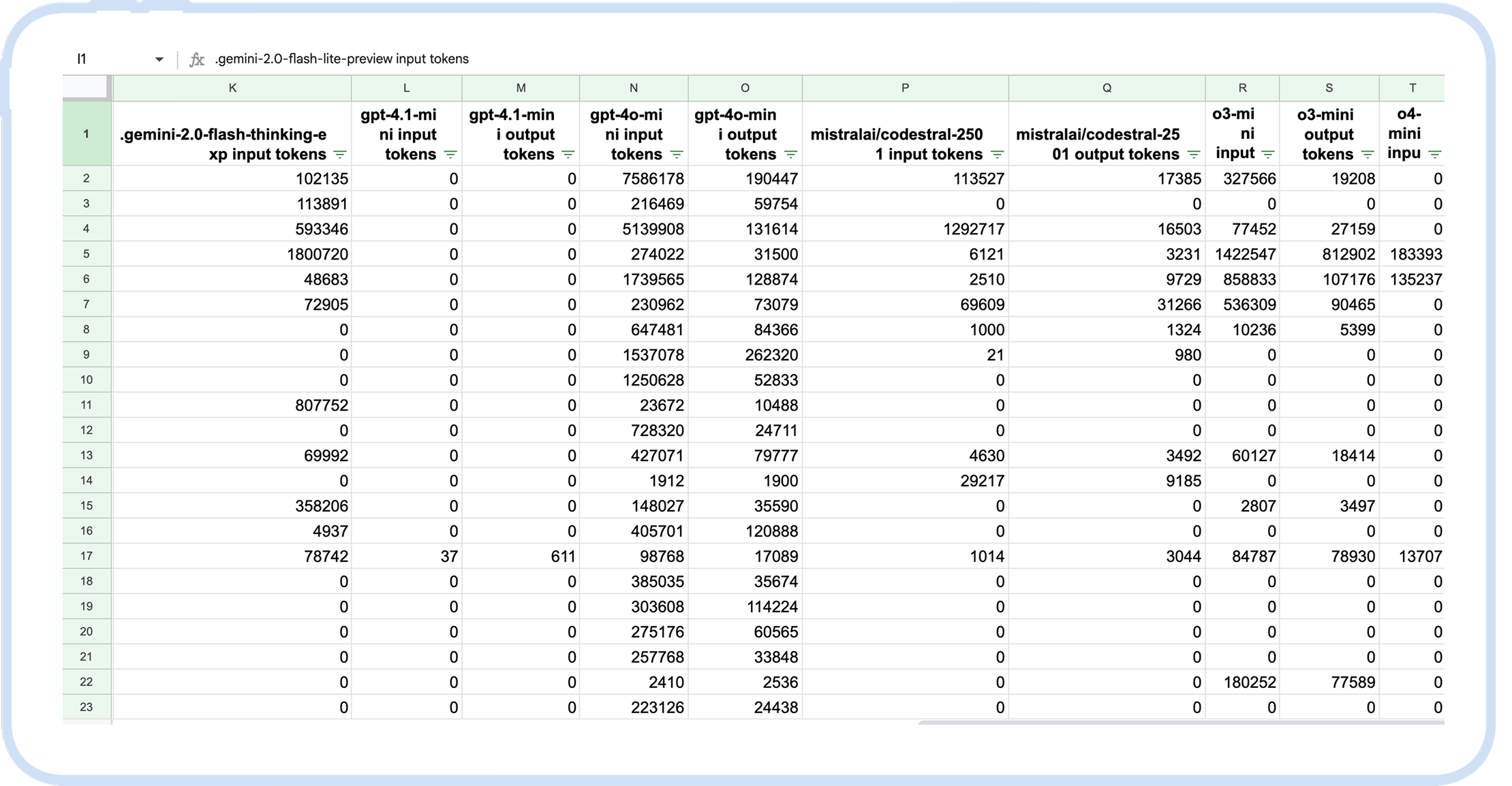The height and width of the screenshot is (786, 1512).
Task: Click cell with value 611
Action: [521, 556]
